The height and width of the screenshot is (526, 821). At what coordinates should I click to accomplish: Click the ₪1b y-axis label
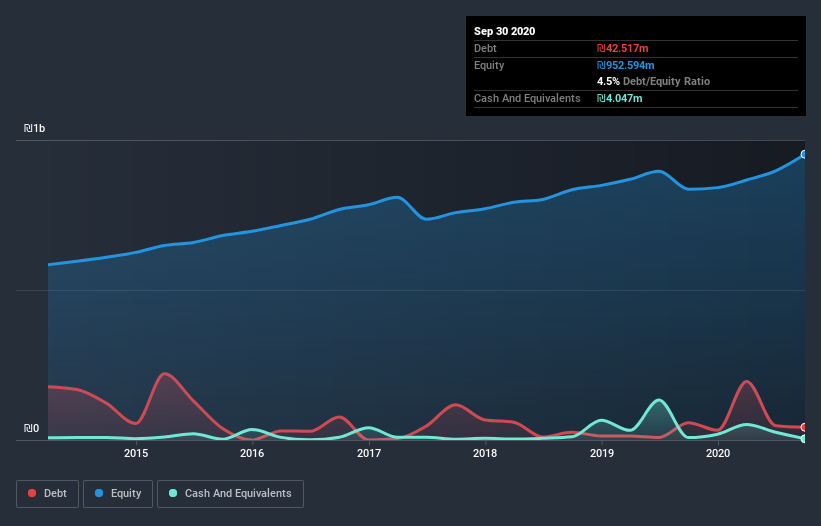pos(35,128)
